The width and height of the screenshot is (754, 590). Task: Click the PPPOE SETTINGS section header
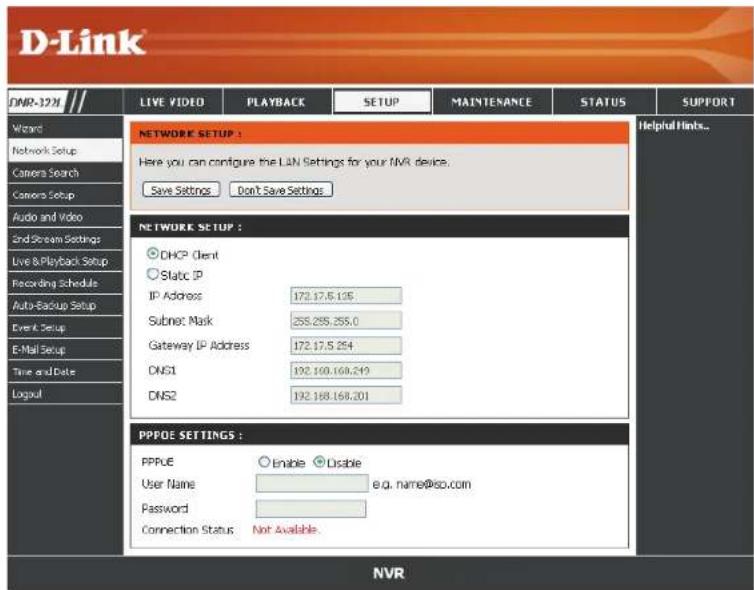(x=380, y=435)
